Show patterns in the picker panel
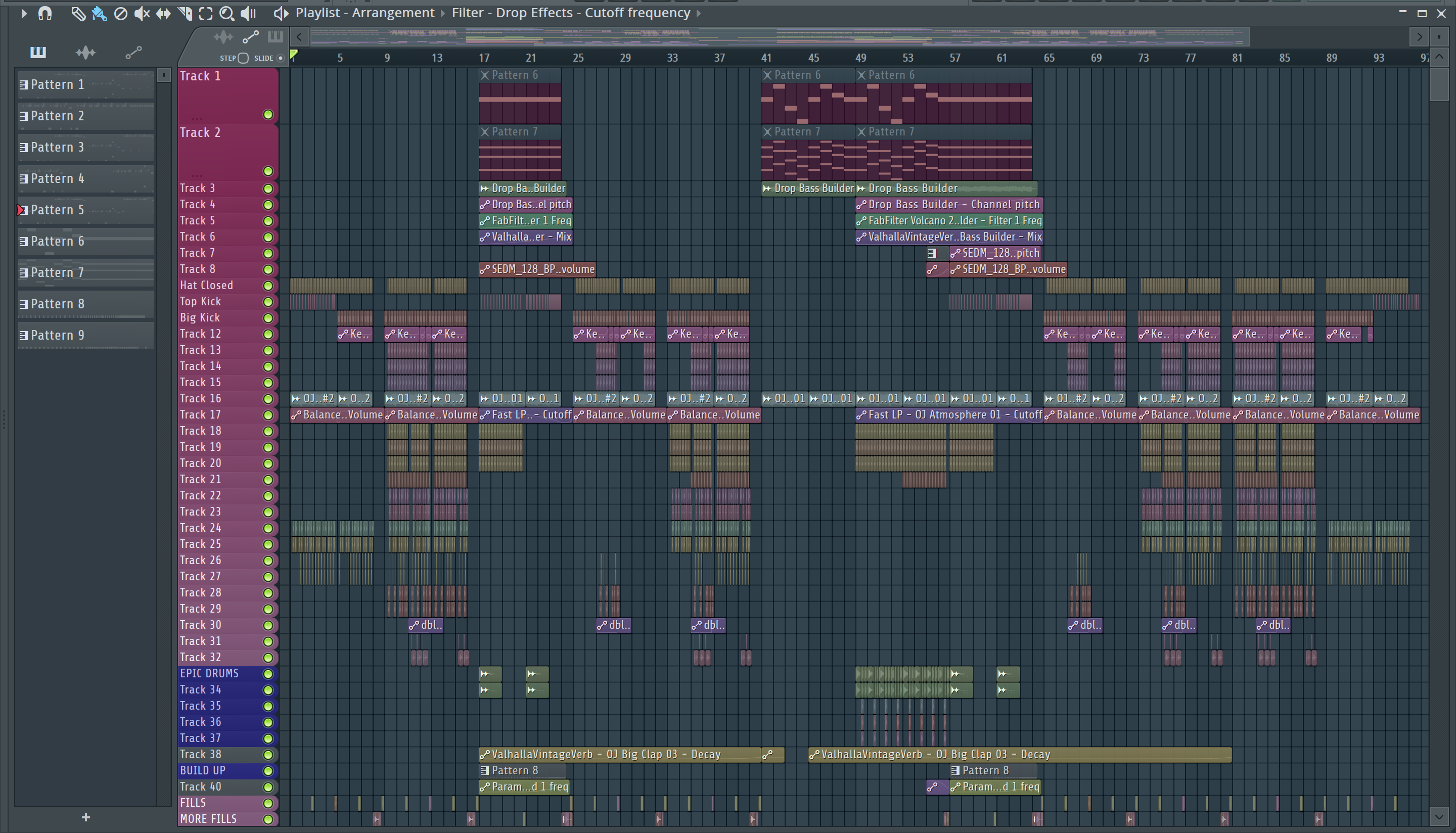Image resolution: width=1456 pixels, height=833 pixels. click(x=38, y=53)
